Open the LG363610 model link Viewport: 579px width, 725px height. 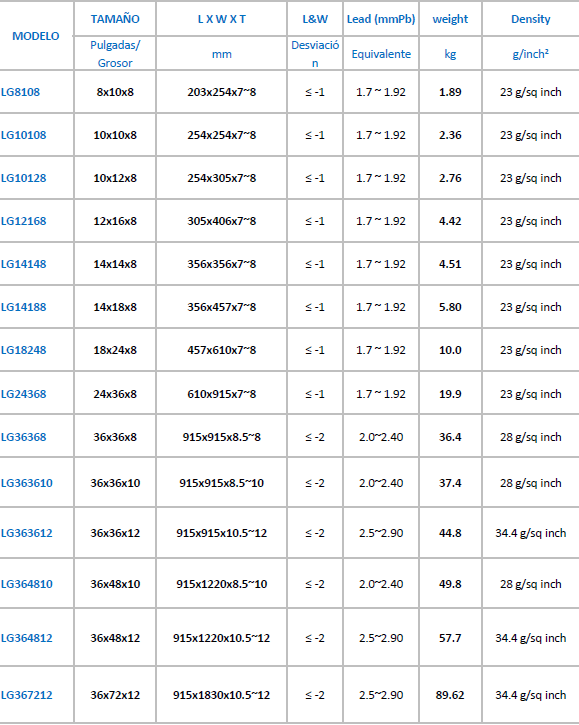pos(27,483)
